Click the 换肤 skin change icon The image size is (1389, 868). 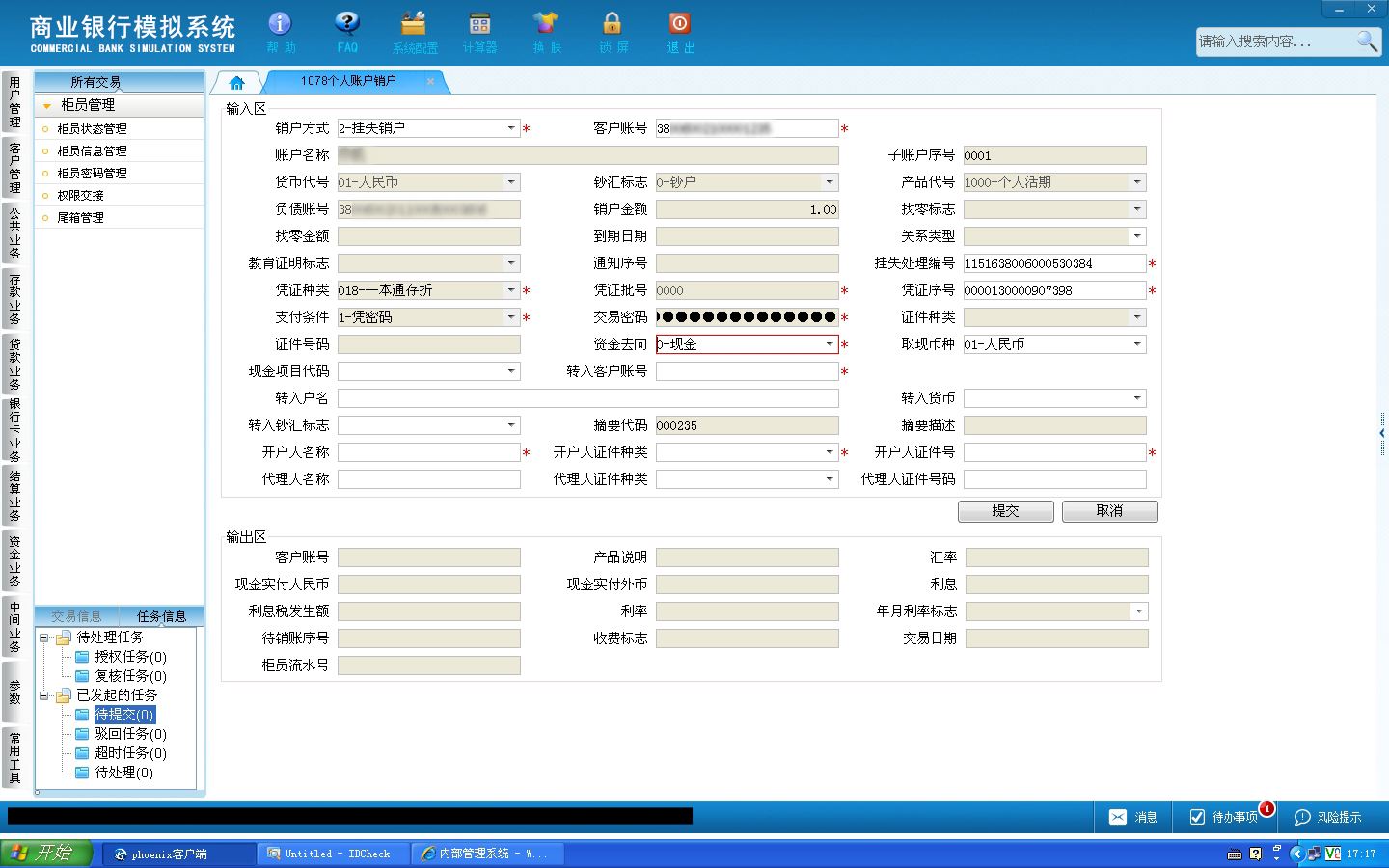click(x=546, y=32)
